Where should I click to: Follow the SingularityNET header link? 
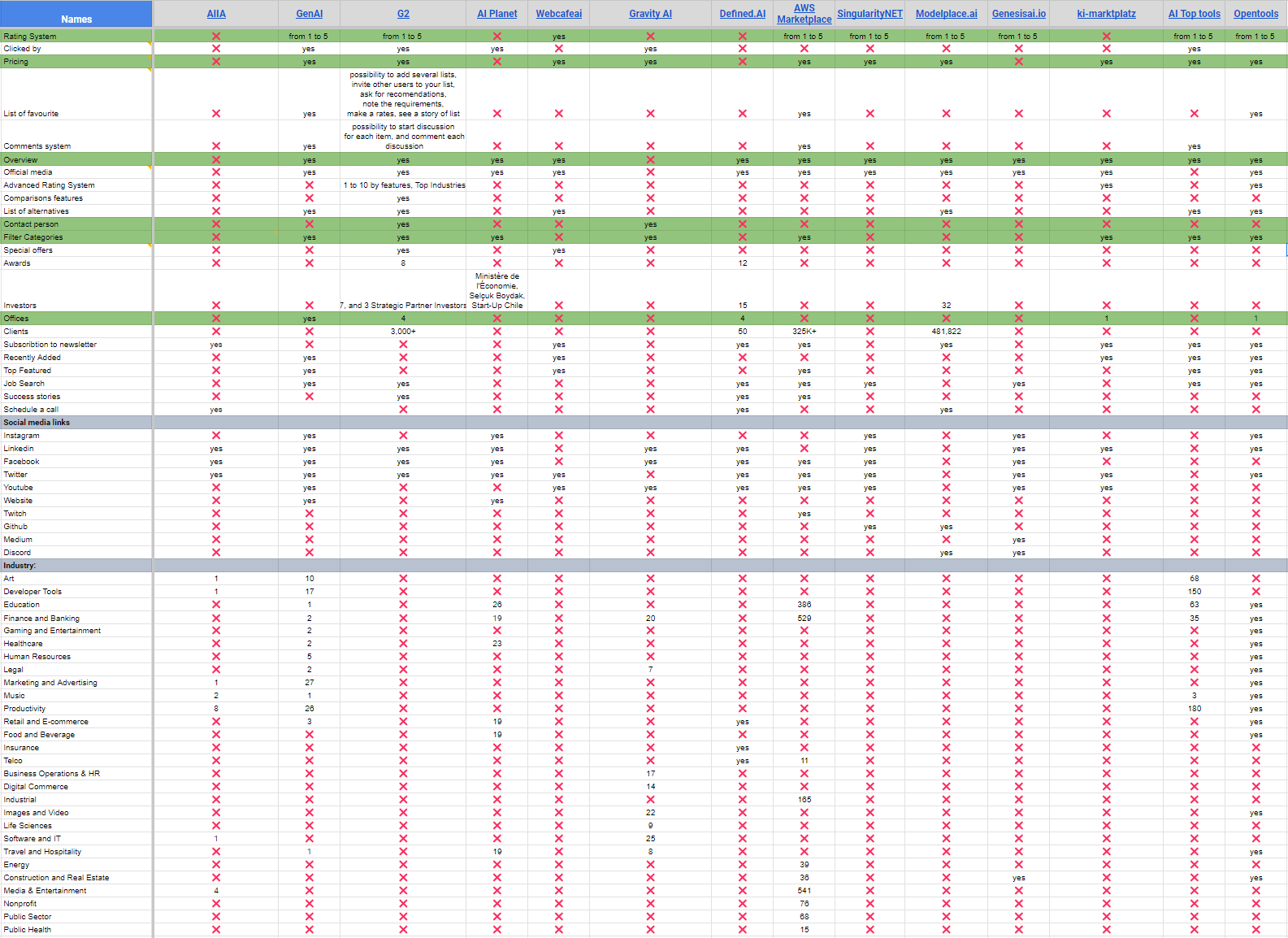click(x=870, y=14)
